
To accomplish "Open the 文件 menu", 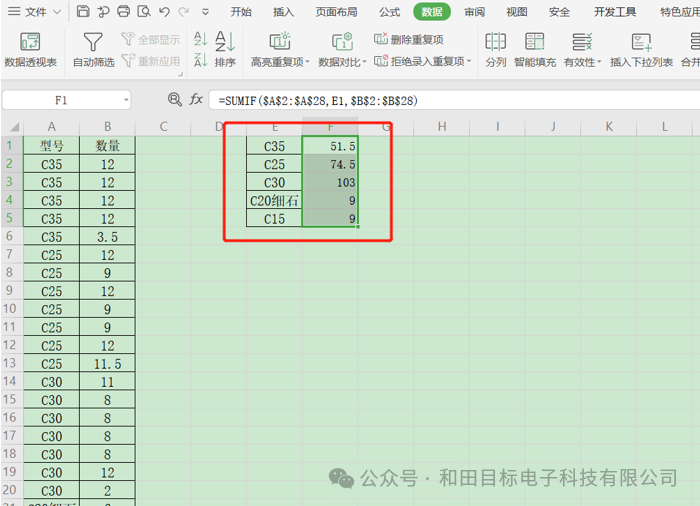I will 34,12.
